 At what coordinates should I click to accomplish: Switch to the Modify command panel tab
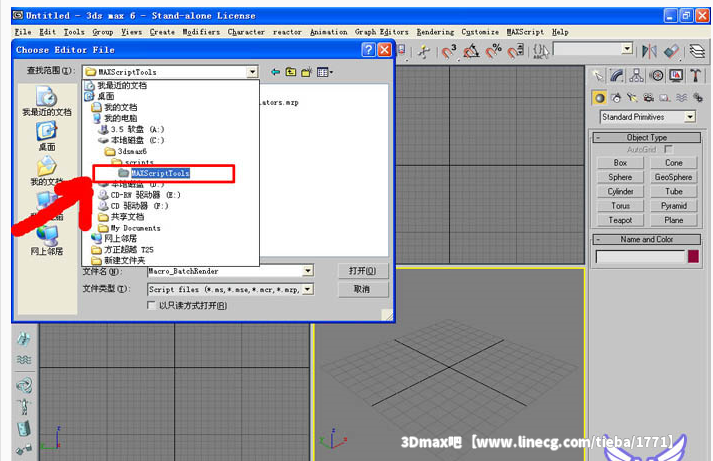[x=617, y=75]
